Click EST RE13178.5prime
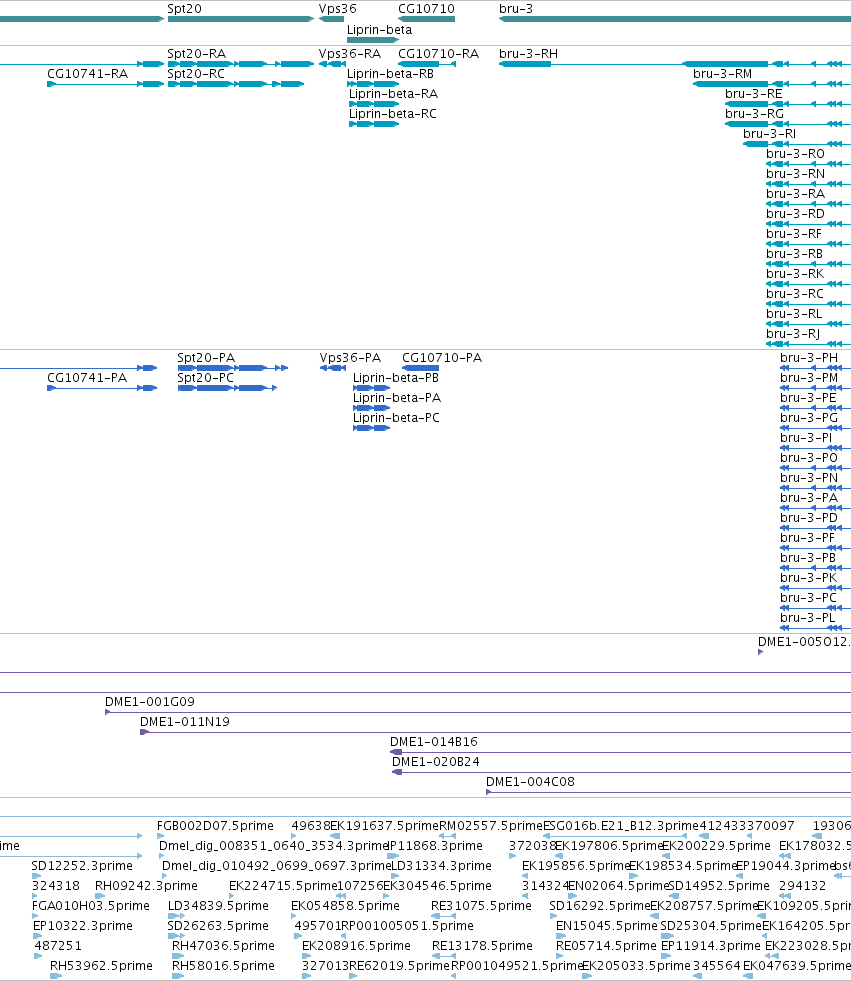This screenshot has width=851, height=981. click(444, 956)
